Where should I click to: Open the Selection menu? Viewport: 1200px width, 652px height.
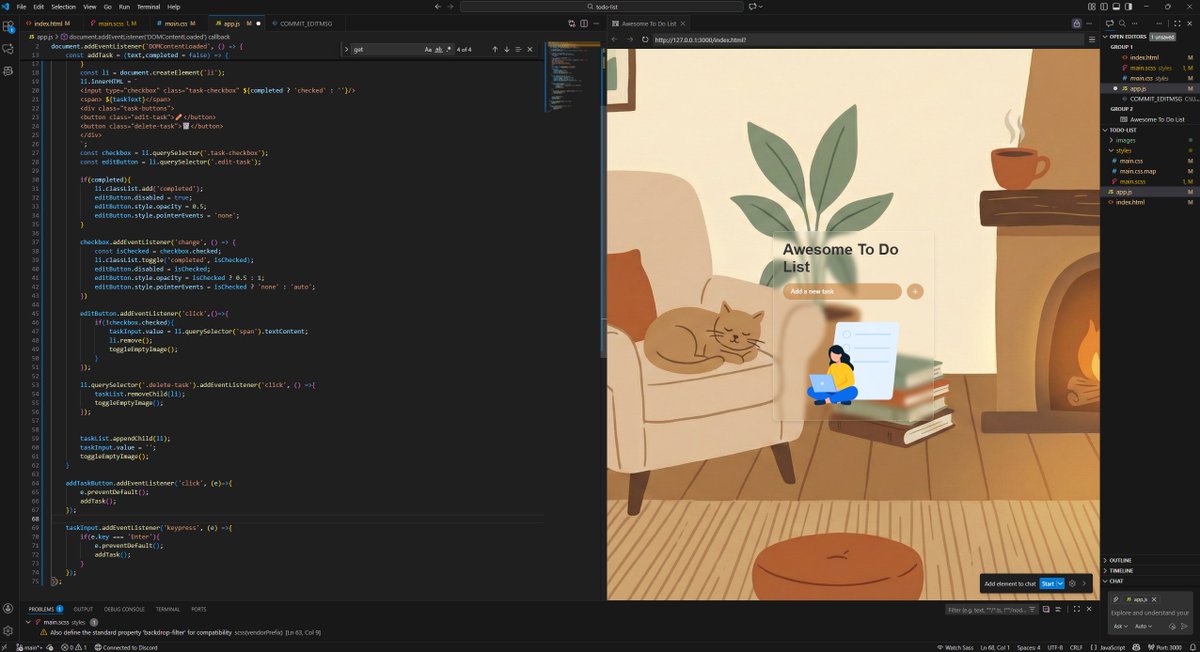coord(63,6)
